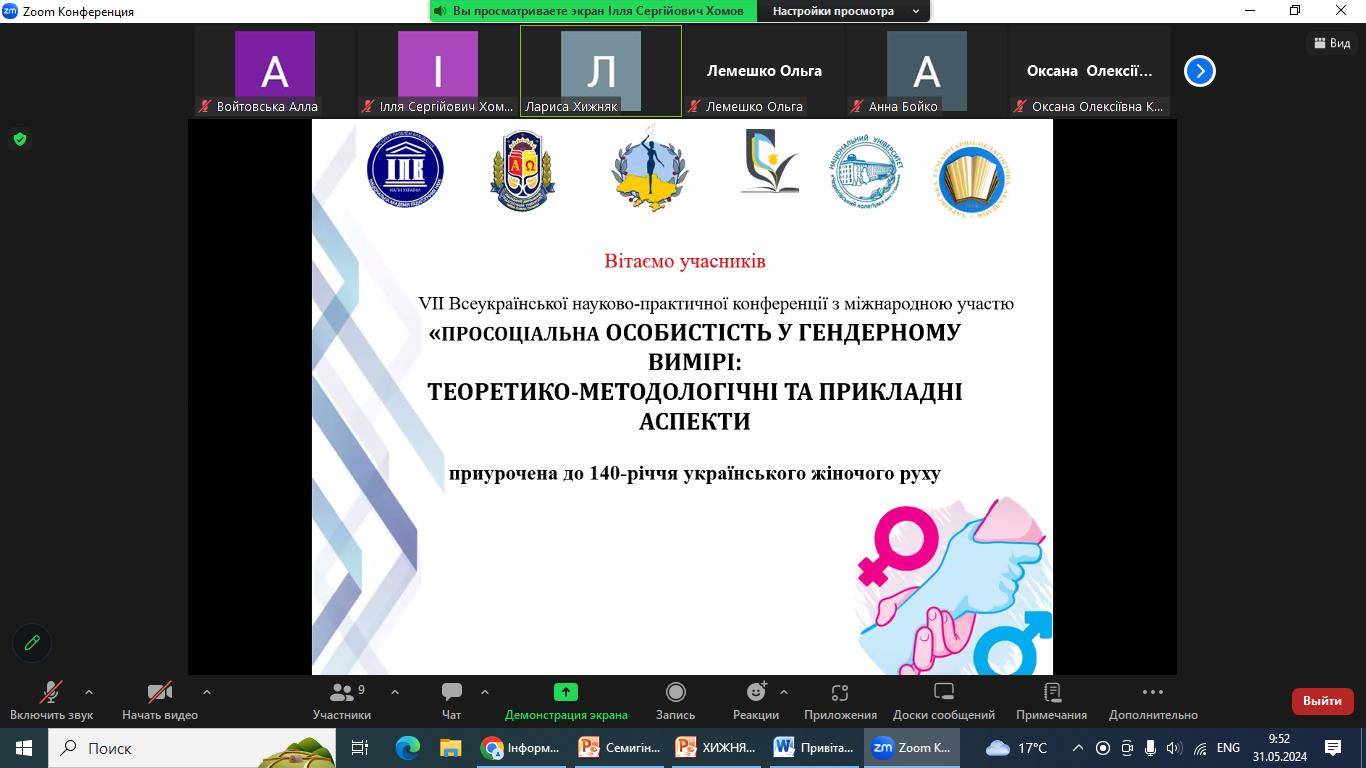The width and height of the screenshot is (1366, 768).
Task: Open tray microphone icon
Action: (x=1150, y=748)
